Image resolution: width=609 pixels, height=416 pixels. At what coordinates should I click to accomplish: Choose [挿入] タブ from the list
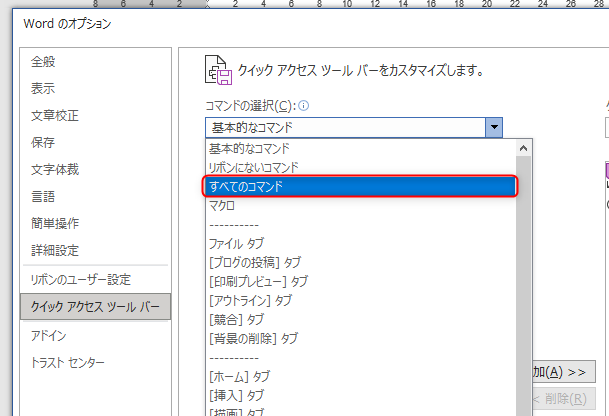360,395
